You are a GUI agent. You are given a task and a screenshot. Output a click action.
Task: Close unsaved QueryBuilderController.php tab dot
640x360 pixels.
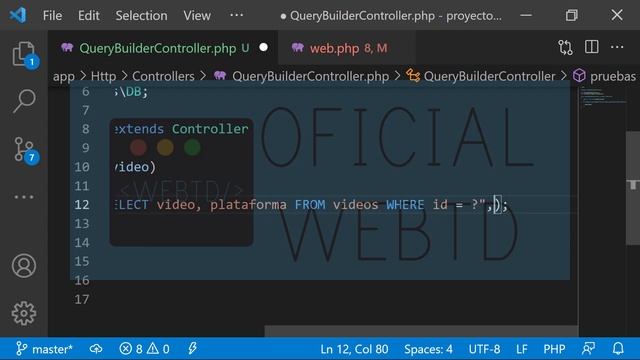coord(264,47)
